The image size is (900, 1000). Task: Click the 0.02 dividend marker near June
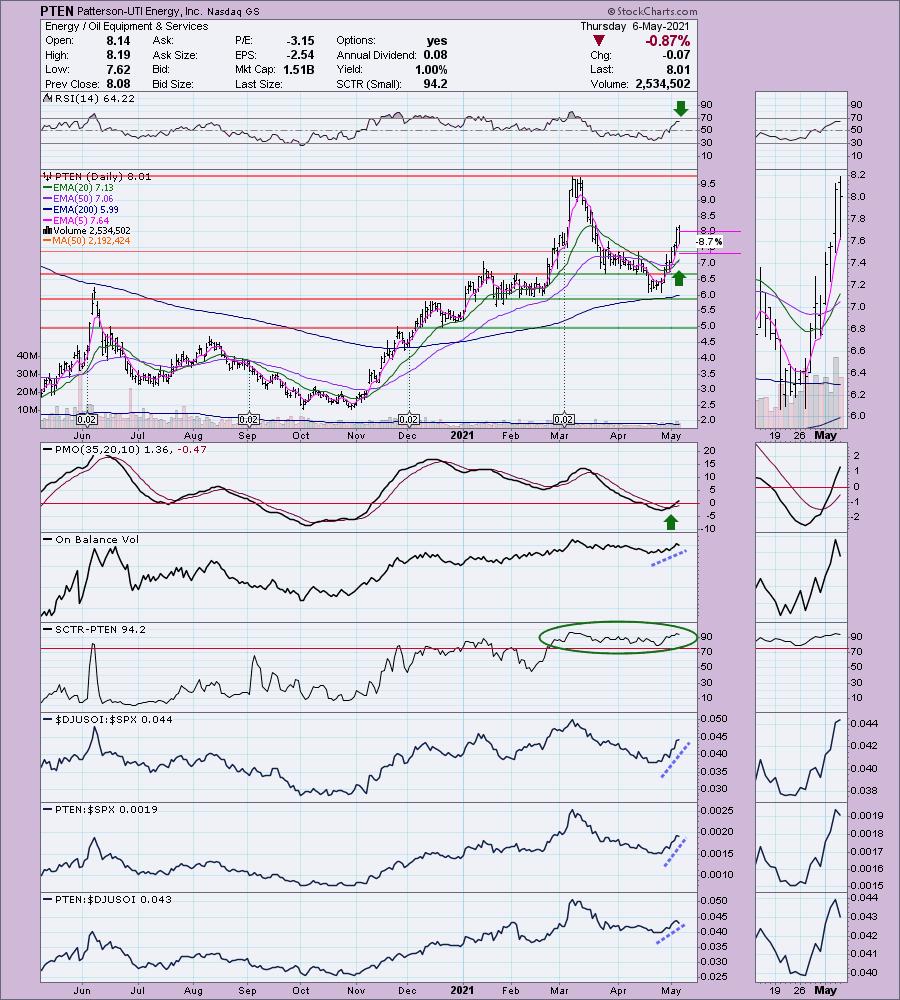[87, 420]
